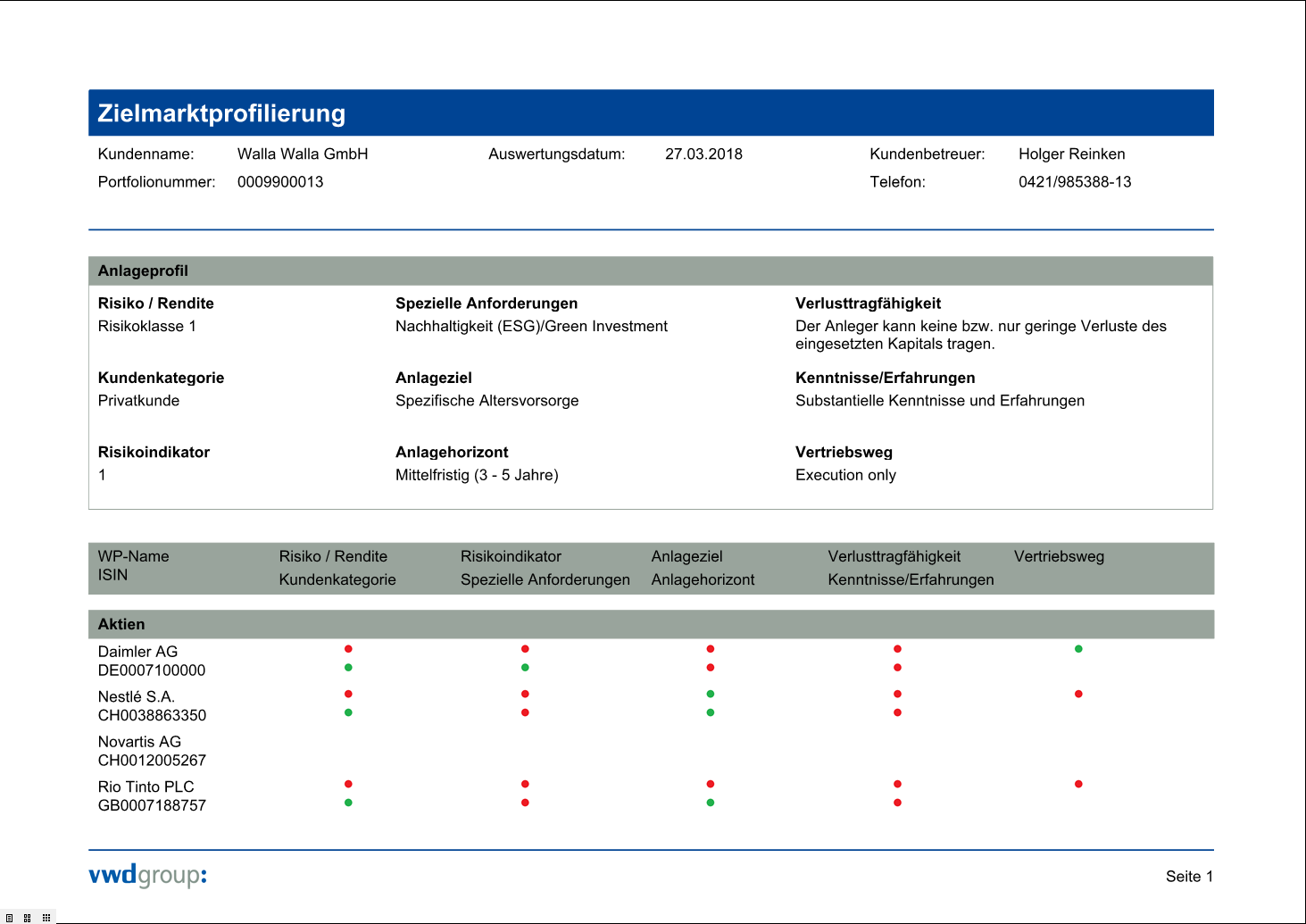Switch to four-page grid view icon
The image size is (1306, 924).
28,918
